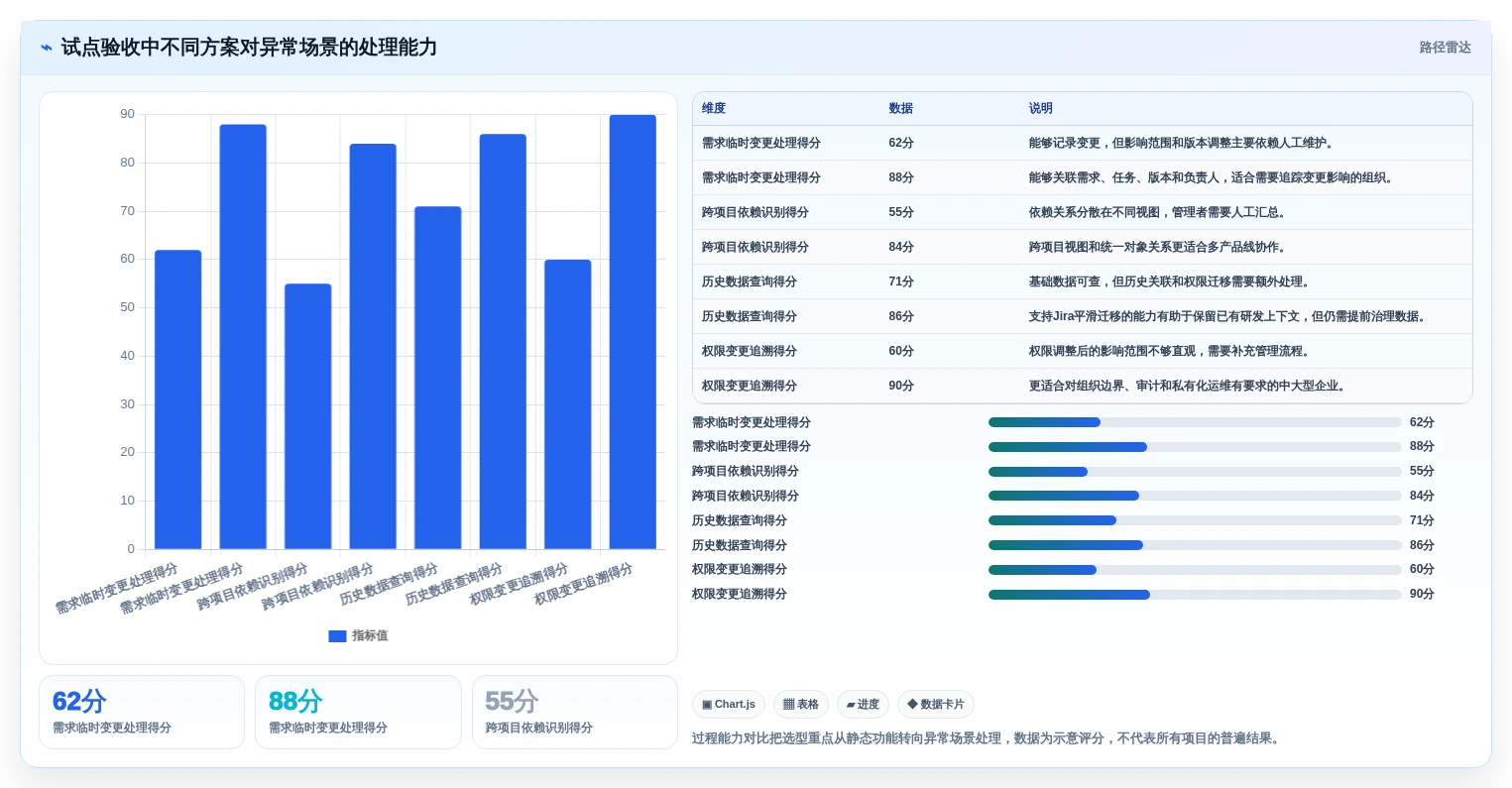Click description 能够记录变更，但影响范围和版本调整主要依赖人工维护

pyautogui.click(x=1183, y=143)
